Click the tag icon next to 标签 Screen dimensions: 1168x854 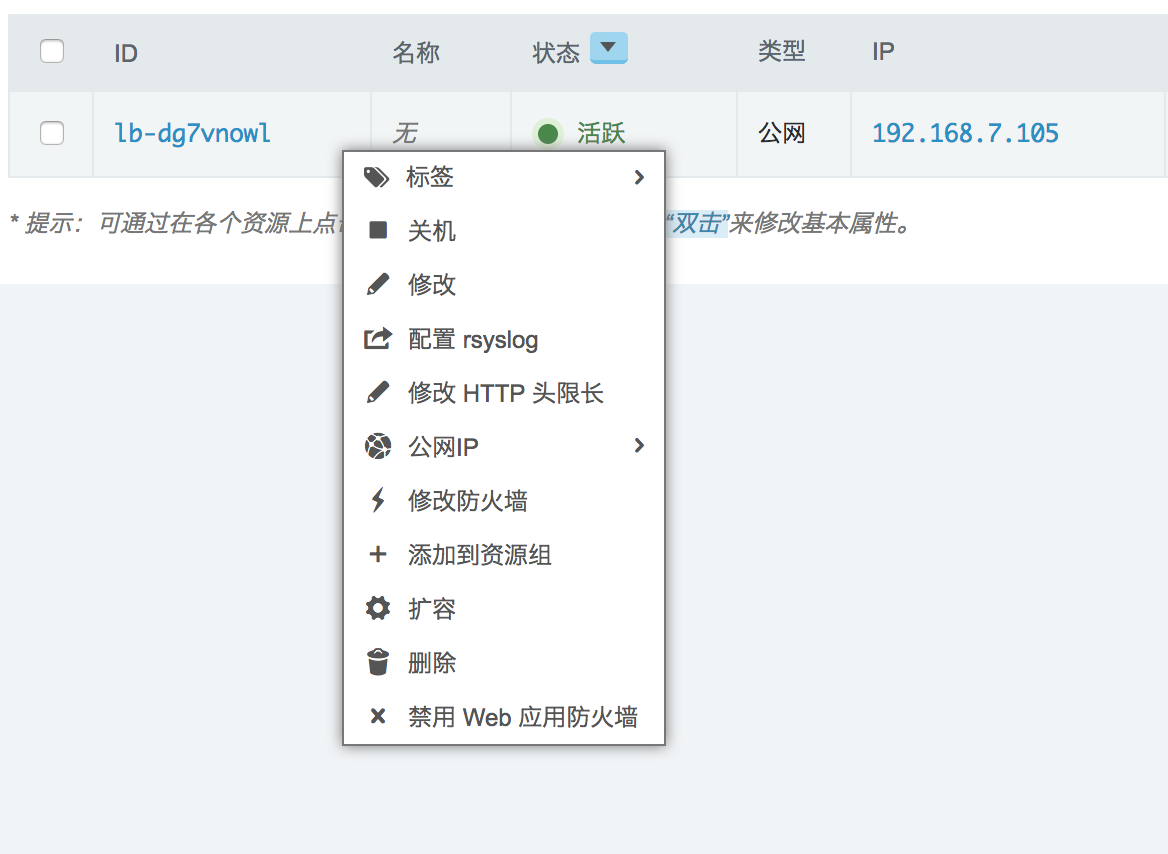coord(377,178)
